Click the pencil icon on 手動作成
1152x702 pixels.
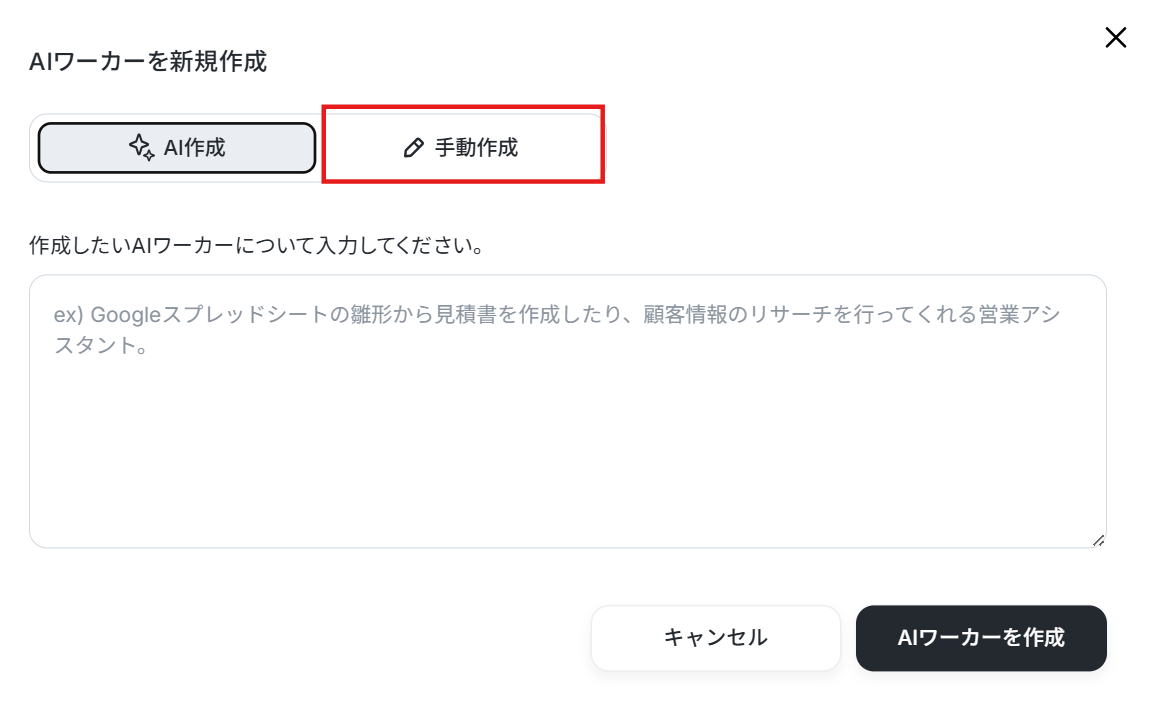click(414, 148)
